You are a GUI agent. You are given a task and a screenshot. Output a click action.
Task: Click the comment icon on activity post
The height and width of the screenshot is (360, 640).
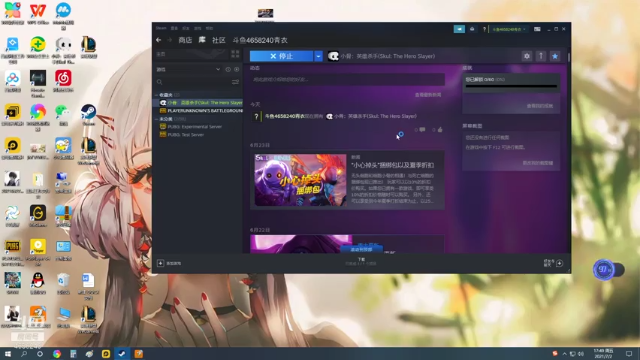point(422,130)
